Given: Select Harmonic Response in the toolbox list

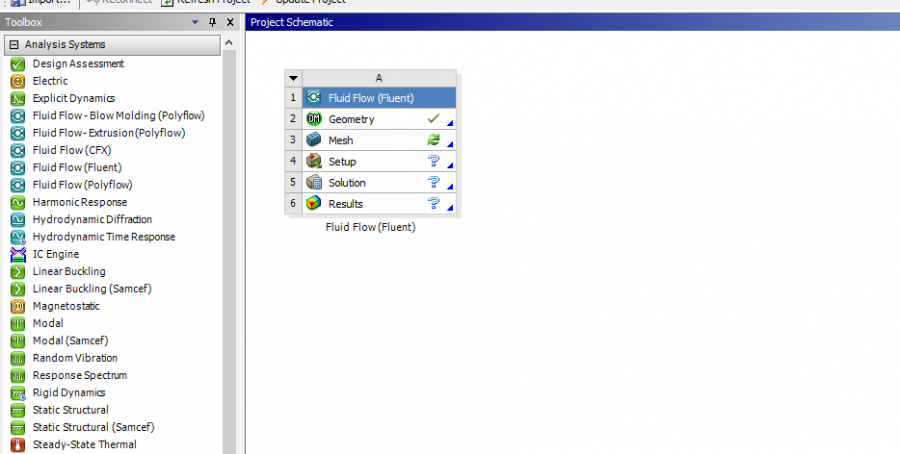Looking at the screenshot, I should click(x=80, y=202).
